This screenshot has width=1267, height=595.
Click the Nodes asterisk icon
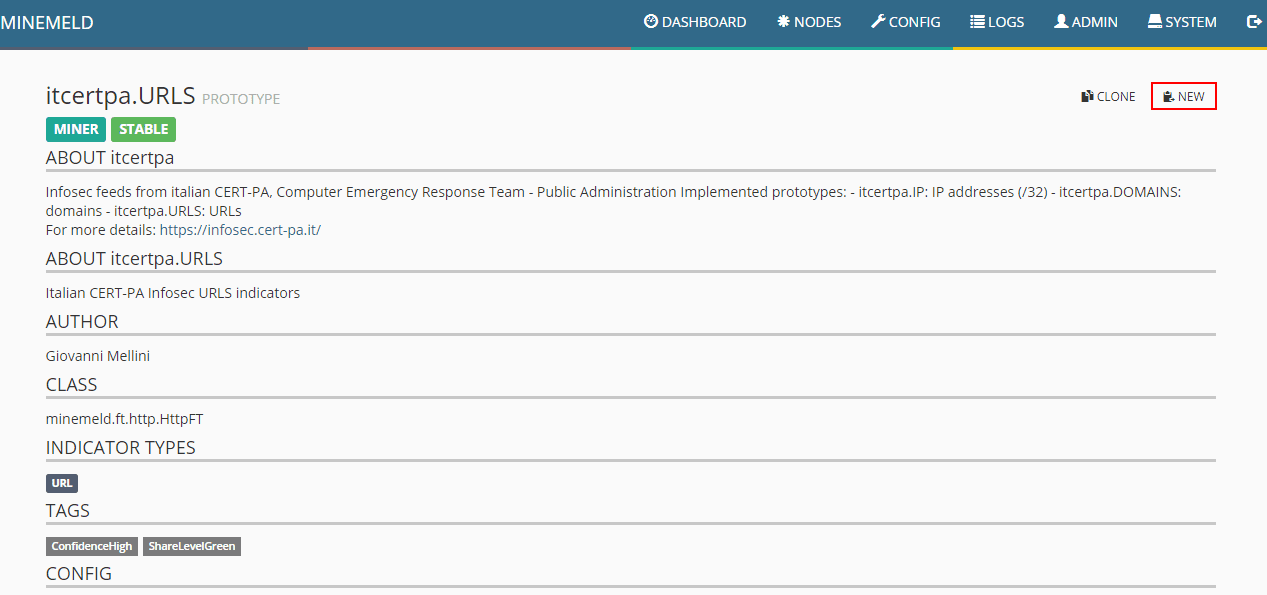(783, 22)
